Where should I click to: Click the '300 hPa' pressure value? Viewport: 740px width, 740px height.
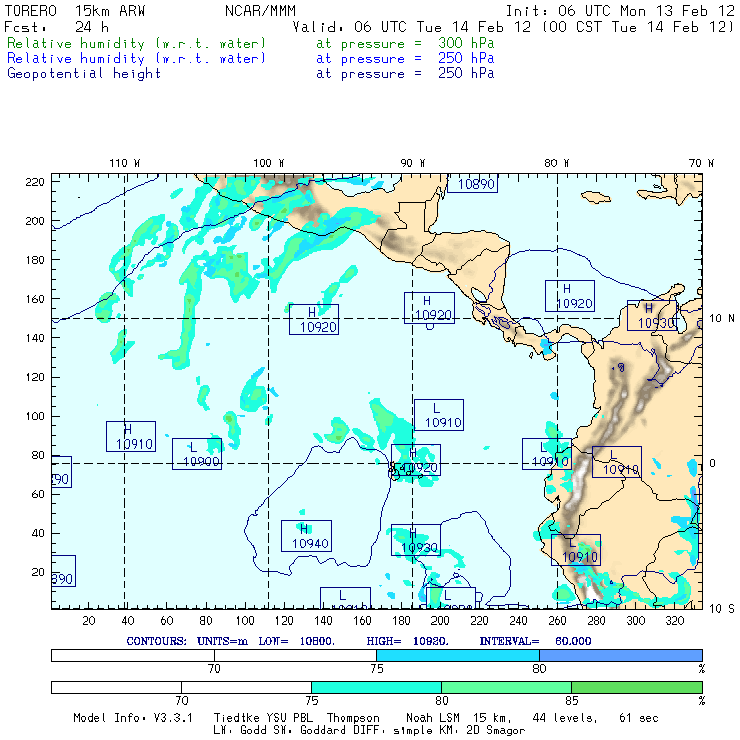tap(466, 43)
